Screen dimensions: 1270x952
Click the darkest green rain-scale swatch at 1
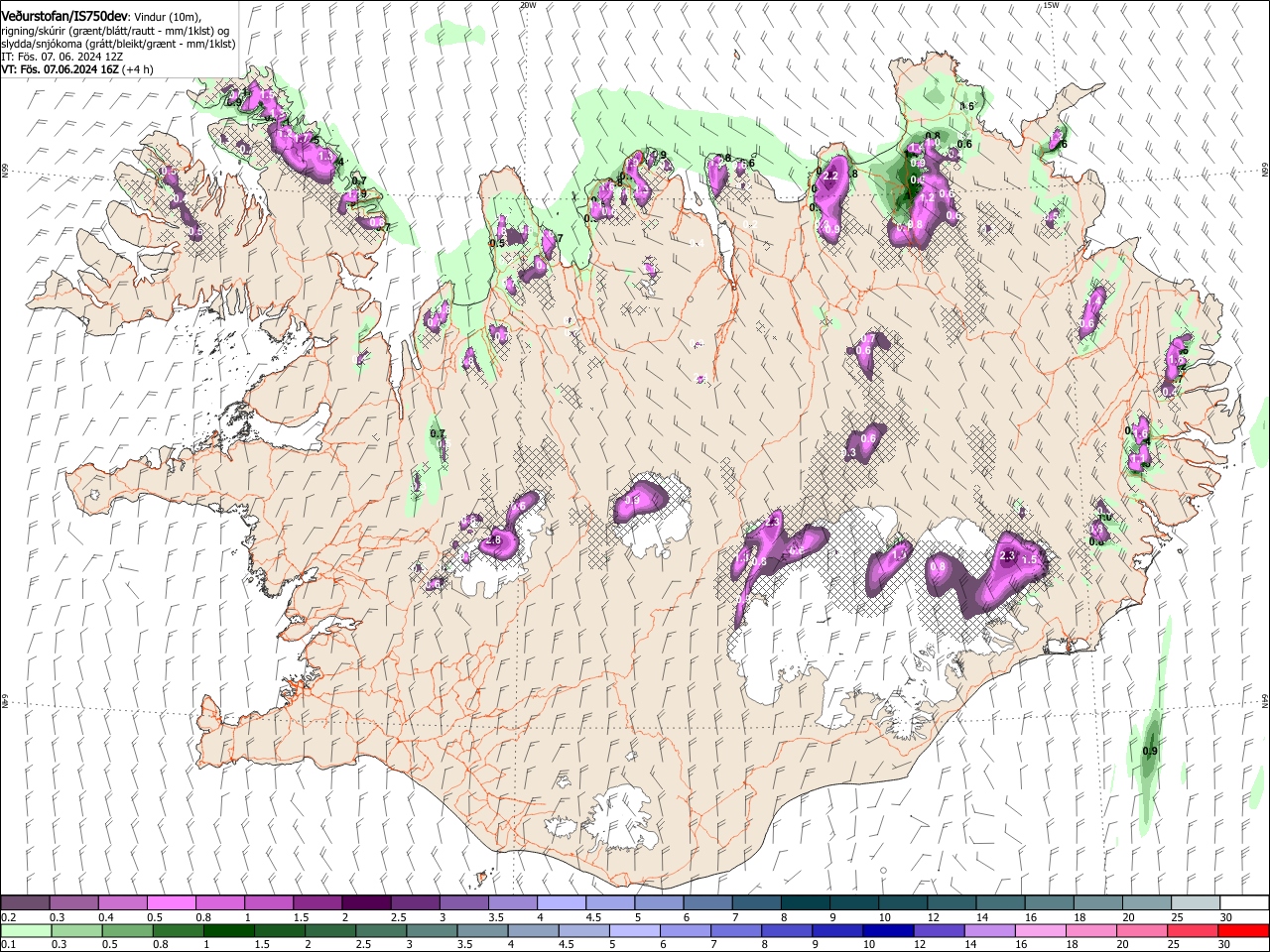pyautogui.click(x=228, y=930)
